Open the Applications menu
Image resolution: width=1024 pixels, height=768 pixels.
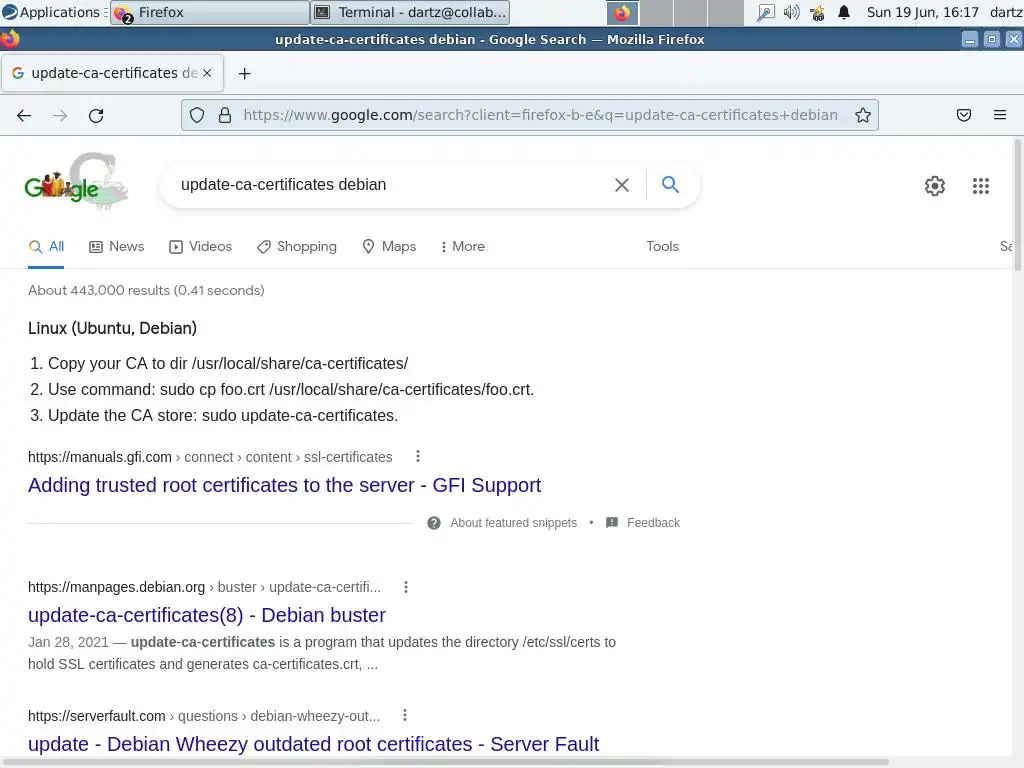click(x=54, y=12)
